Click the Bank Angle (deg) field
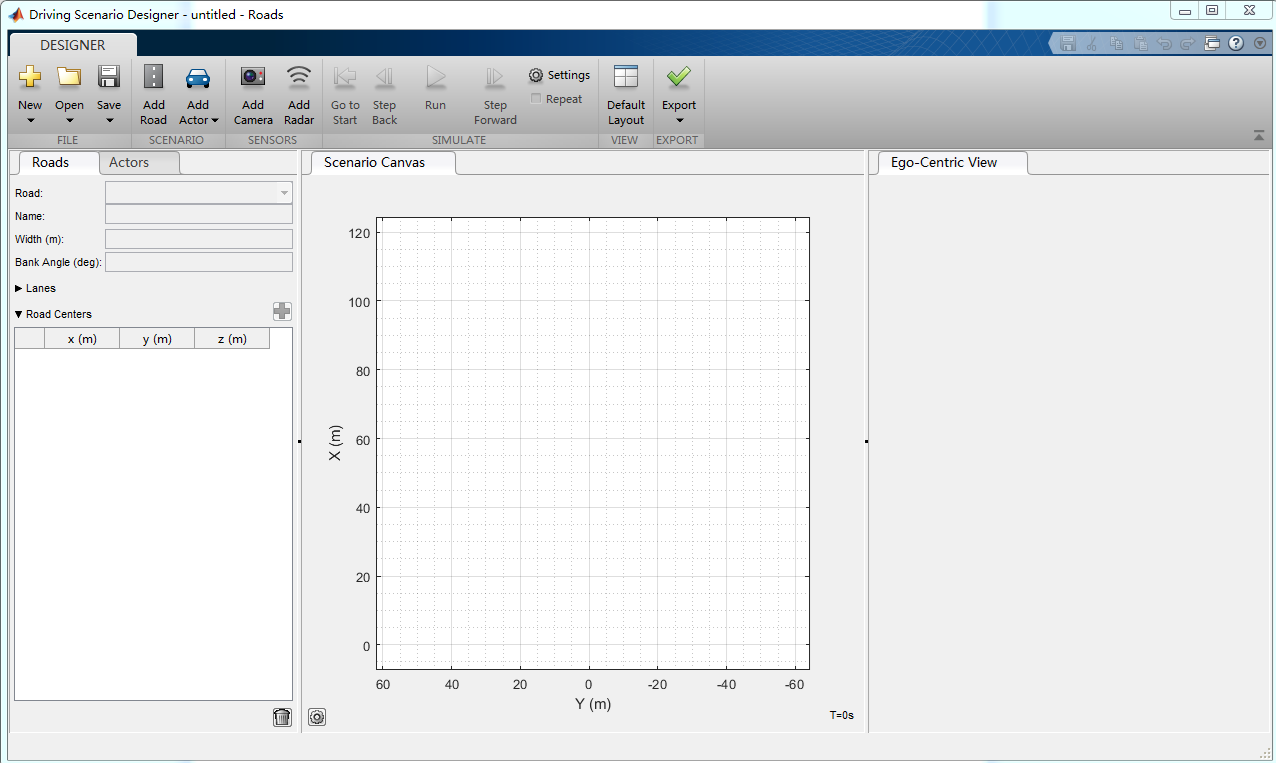 pyautogui.click(x=199, y=262)
